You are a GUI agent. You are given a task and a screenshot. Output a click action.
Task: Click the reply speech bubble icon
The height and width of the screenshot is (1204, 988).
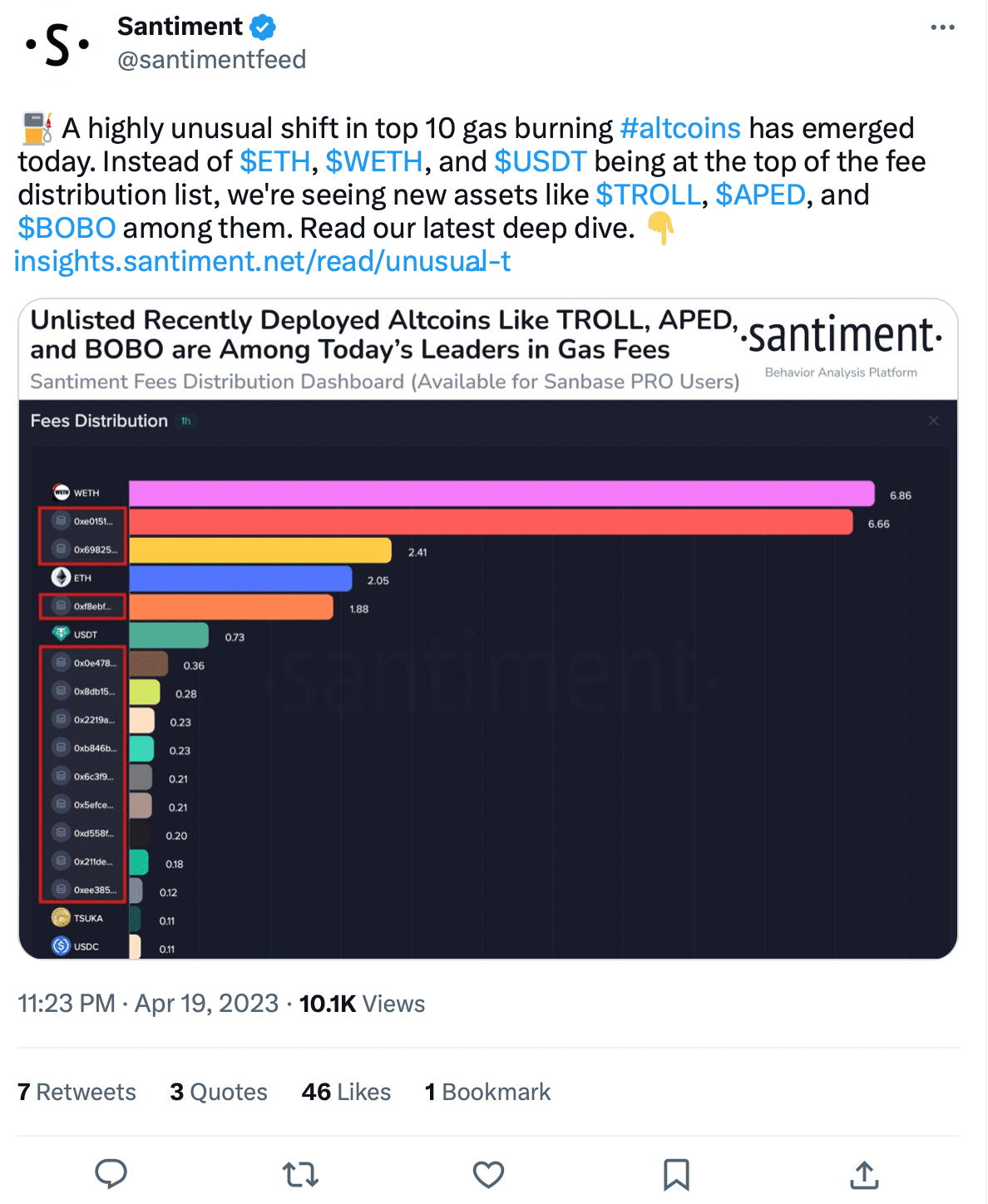pos(111,1173)
